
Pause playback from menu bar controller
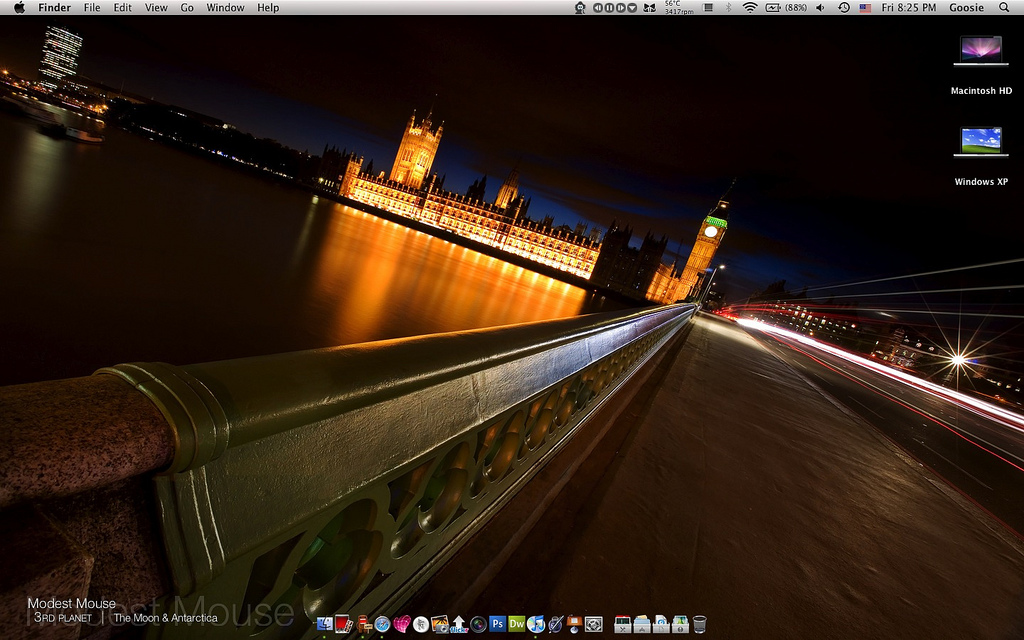pyautogui.click(x=609, y=7)
